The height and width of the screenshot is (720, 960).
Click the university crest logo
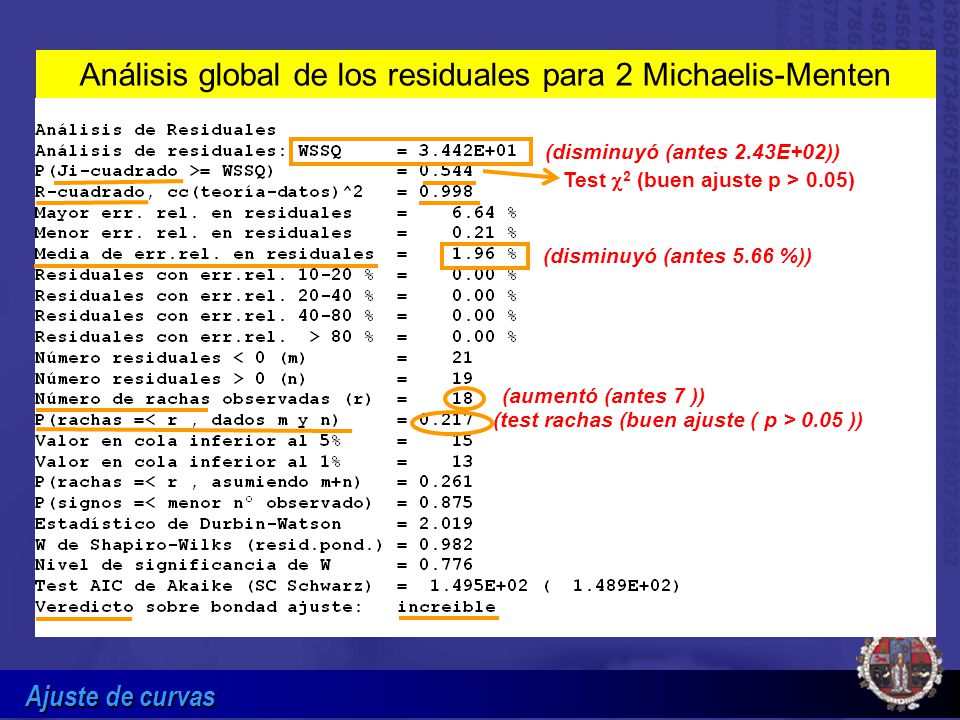[x=900, y=673]
